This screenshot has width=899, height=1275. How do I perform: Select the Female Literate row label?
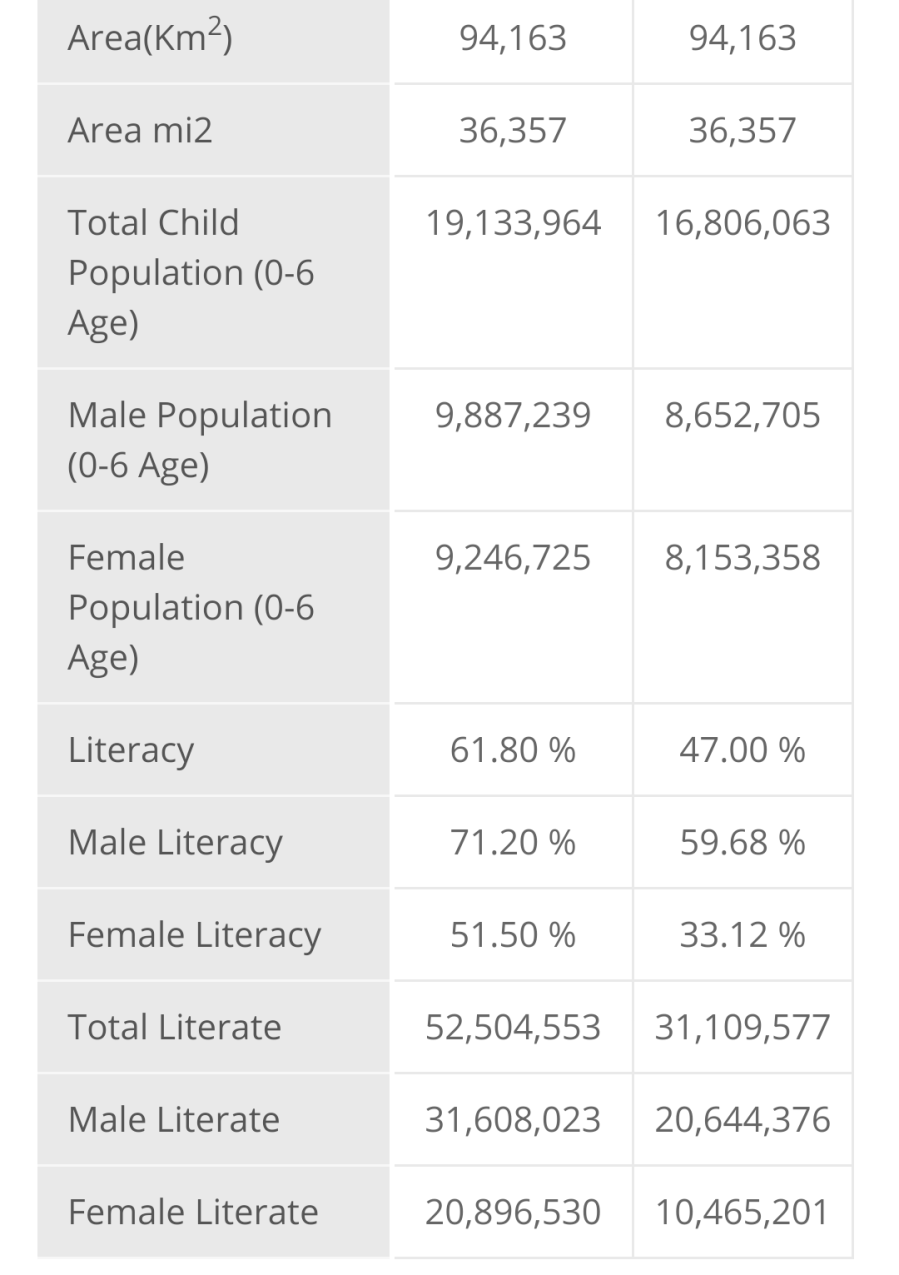pyautogui.click(x=192, y=1212)
